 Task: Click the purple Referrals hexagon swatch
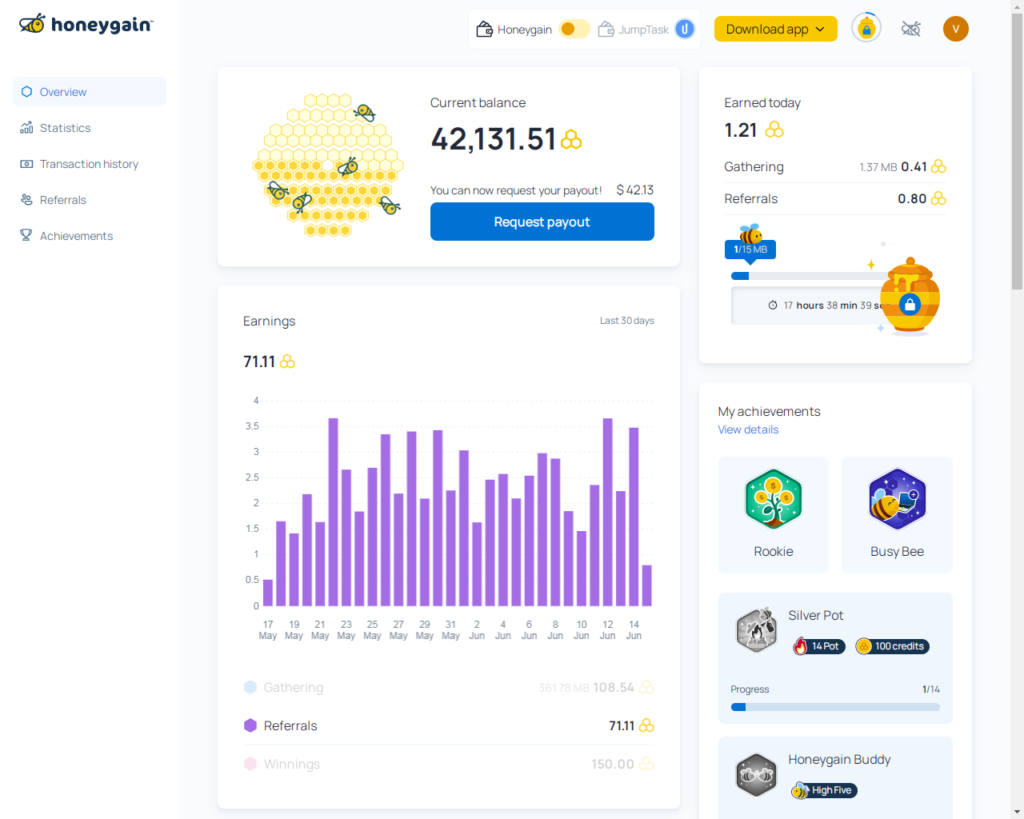point(250,726)
